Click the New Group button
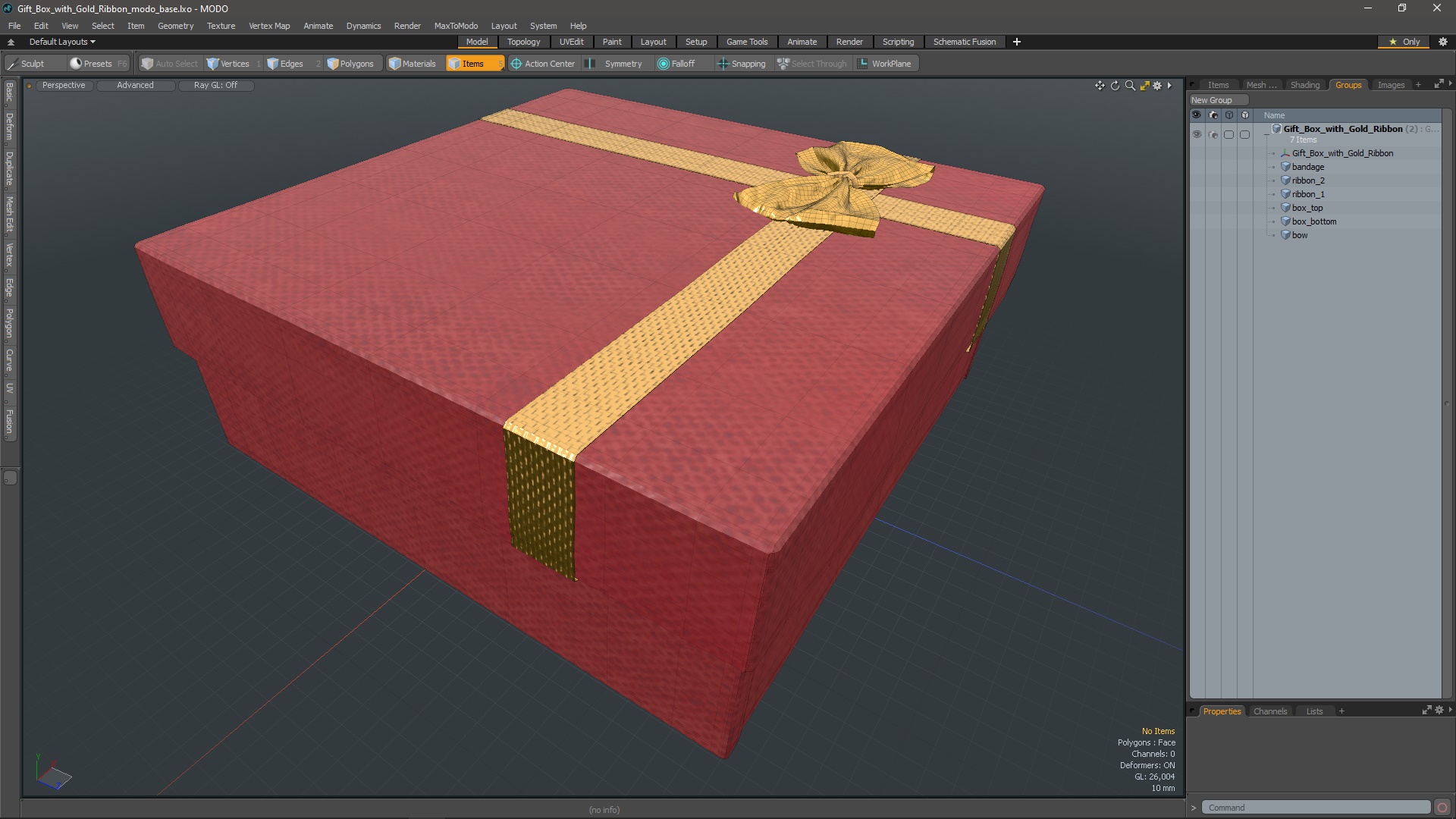 tap(1211, 100)
